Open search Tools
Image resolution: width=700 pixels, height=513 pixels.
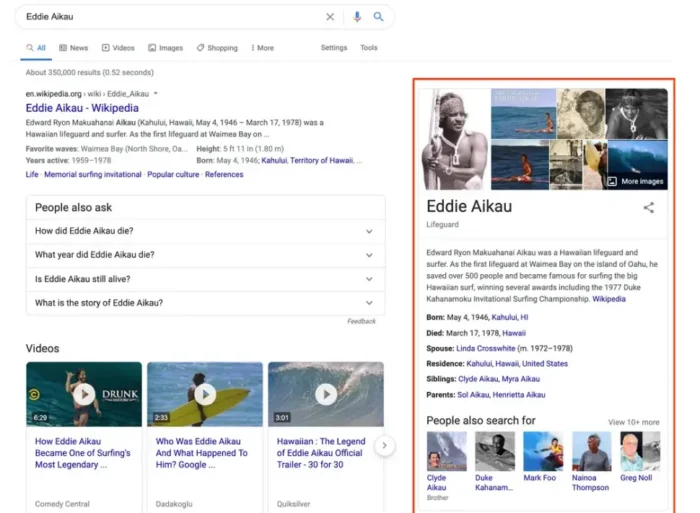369,47
